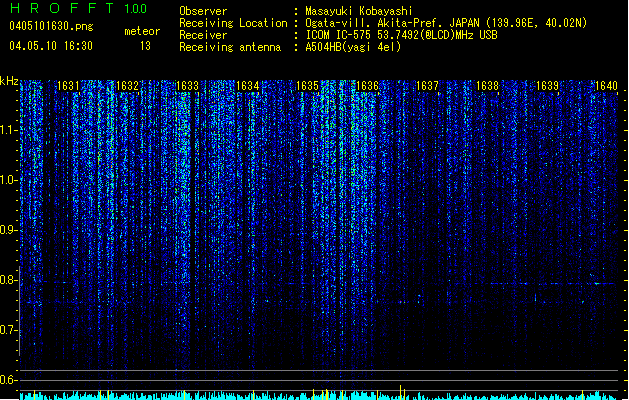Click the 1640 time marker

[607, 86]
